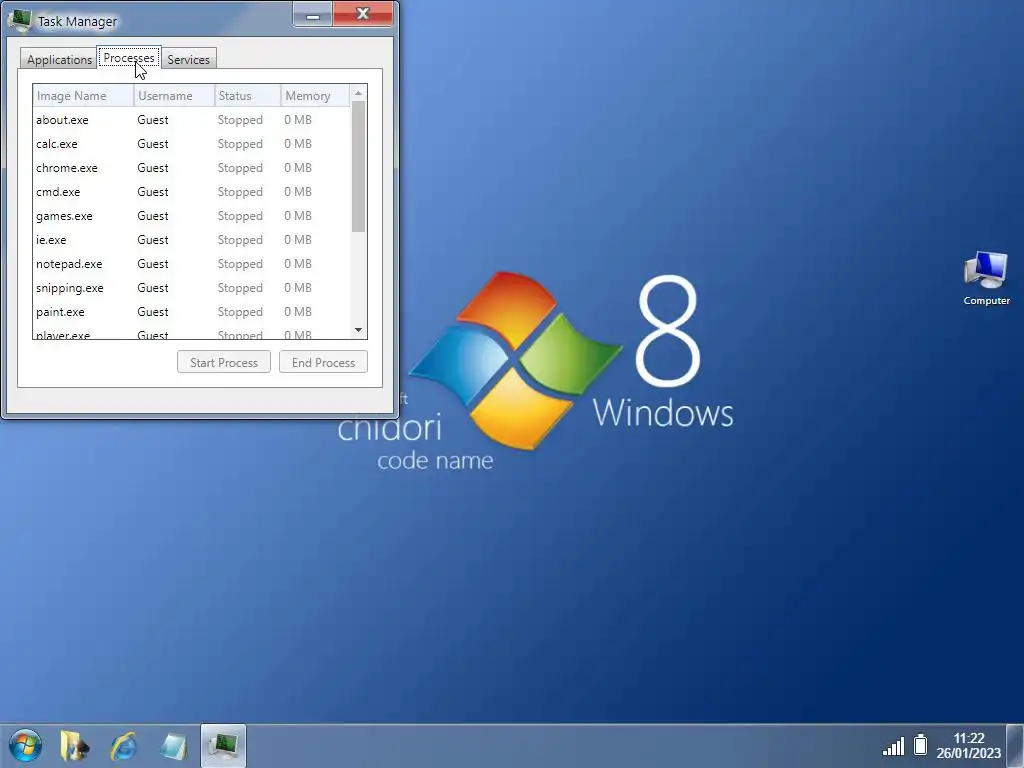Select the games.exe process row
The height and width of the screenshot is (768, 1024).
tap(191, 216)
